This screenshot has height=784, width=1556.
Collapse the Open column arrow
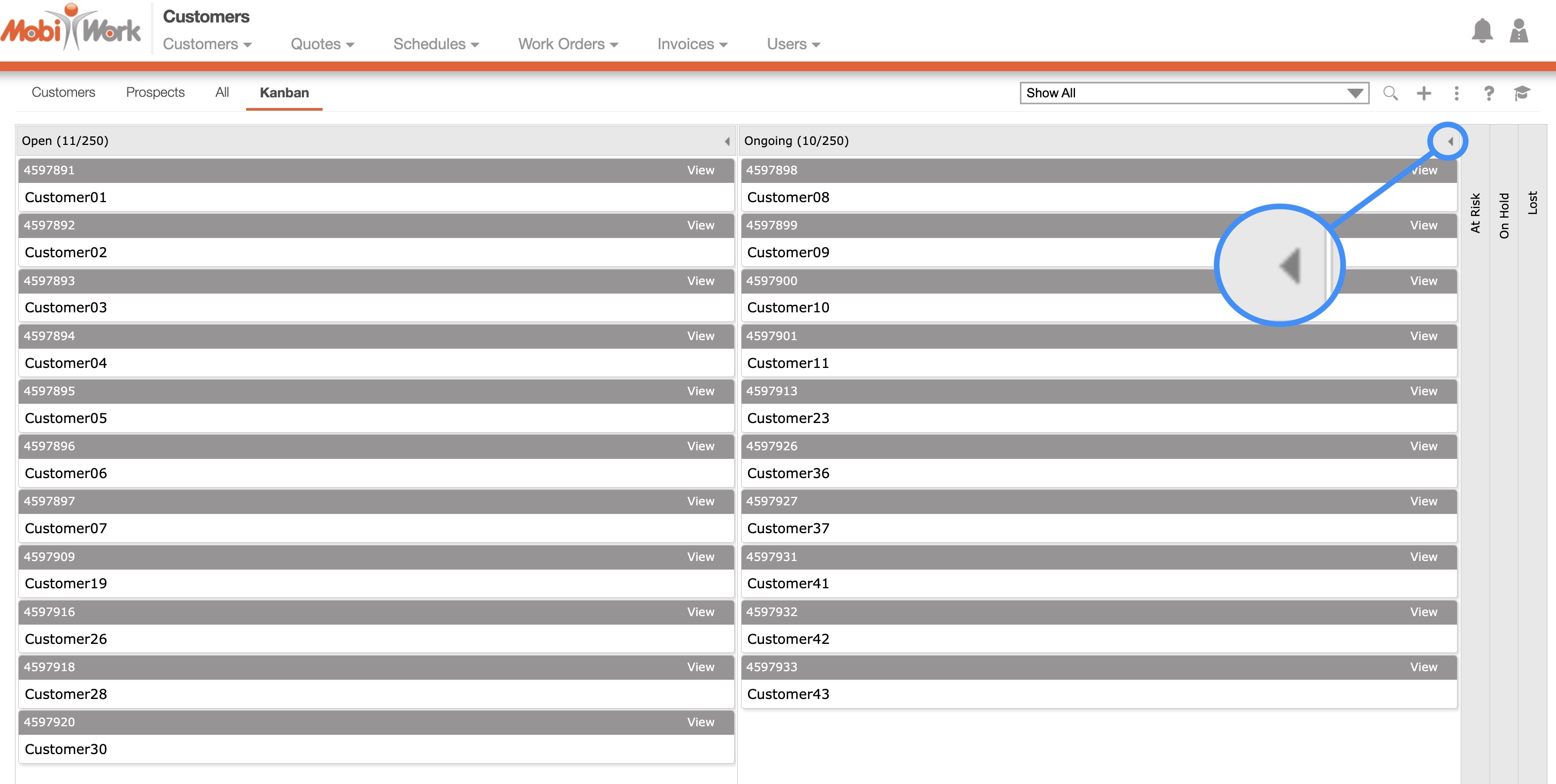point(727,141)
